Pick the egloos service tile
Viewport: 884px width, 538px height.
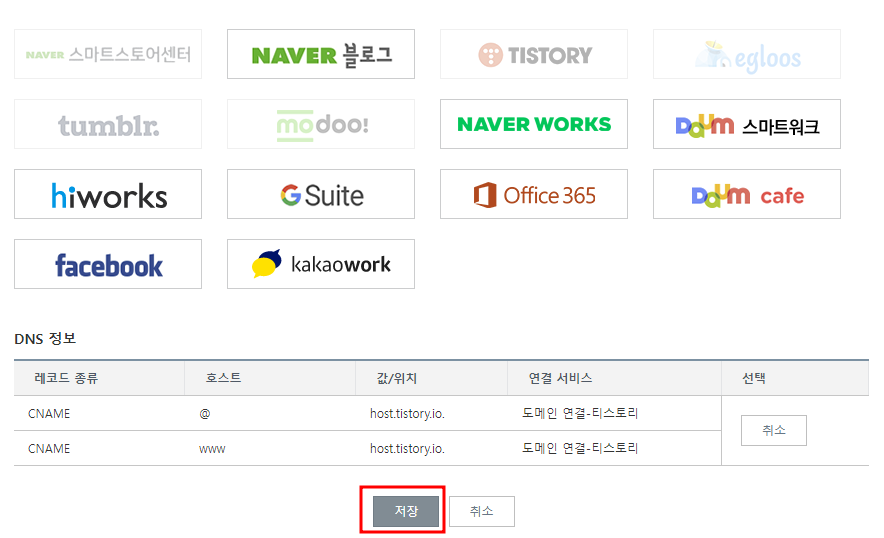[x=747, y=54]
